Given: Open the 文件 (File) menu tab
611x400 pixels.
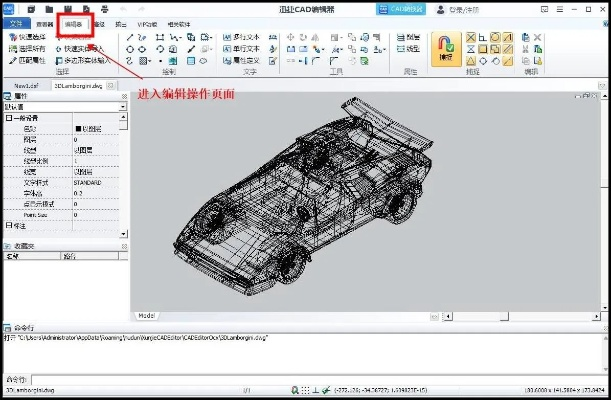Looking at the screenshot, I should pos(15,23).
